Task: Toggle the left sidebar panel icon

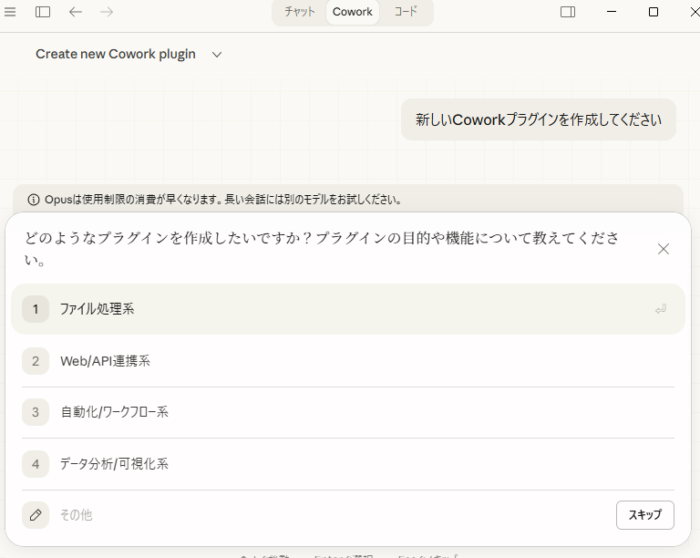Action: coord(43,12)
